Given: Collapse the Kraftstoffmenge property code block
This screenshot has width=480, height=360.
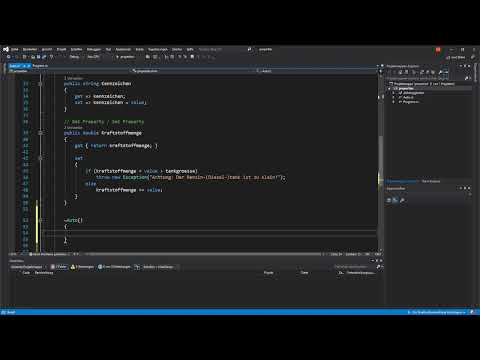Looking at the screenshot, I should click(40, 133).
